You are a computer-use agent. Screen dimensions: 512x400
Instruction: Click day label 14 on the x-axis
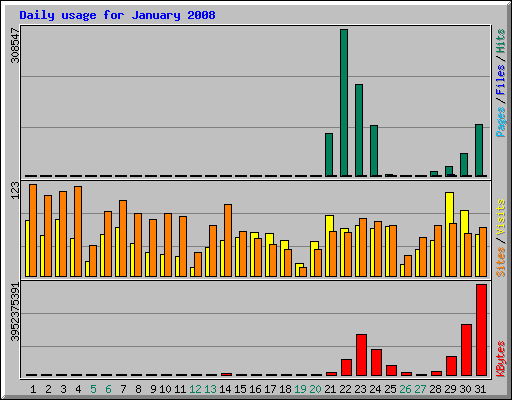click(225, 389)
